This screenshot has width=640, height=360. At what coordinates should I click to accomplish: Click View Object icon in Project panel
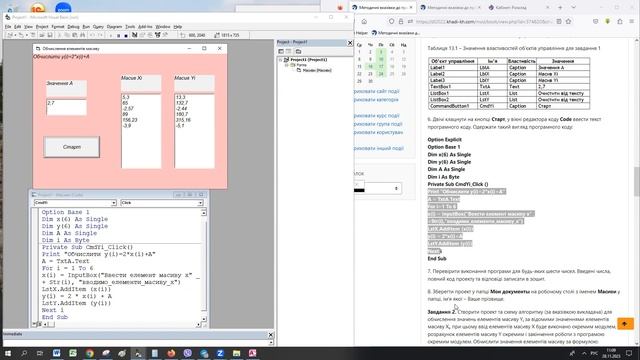(289, 51)
